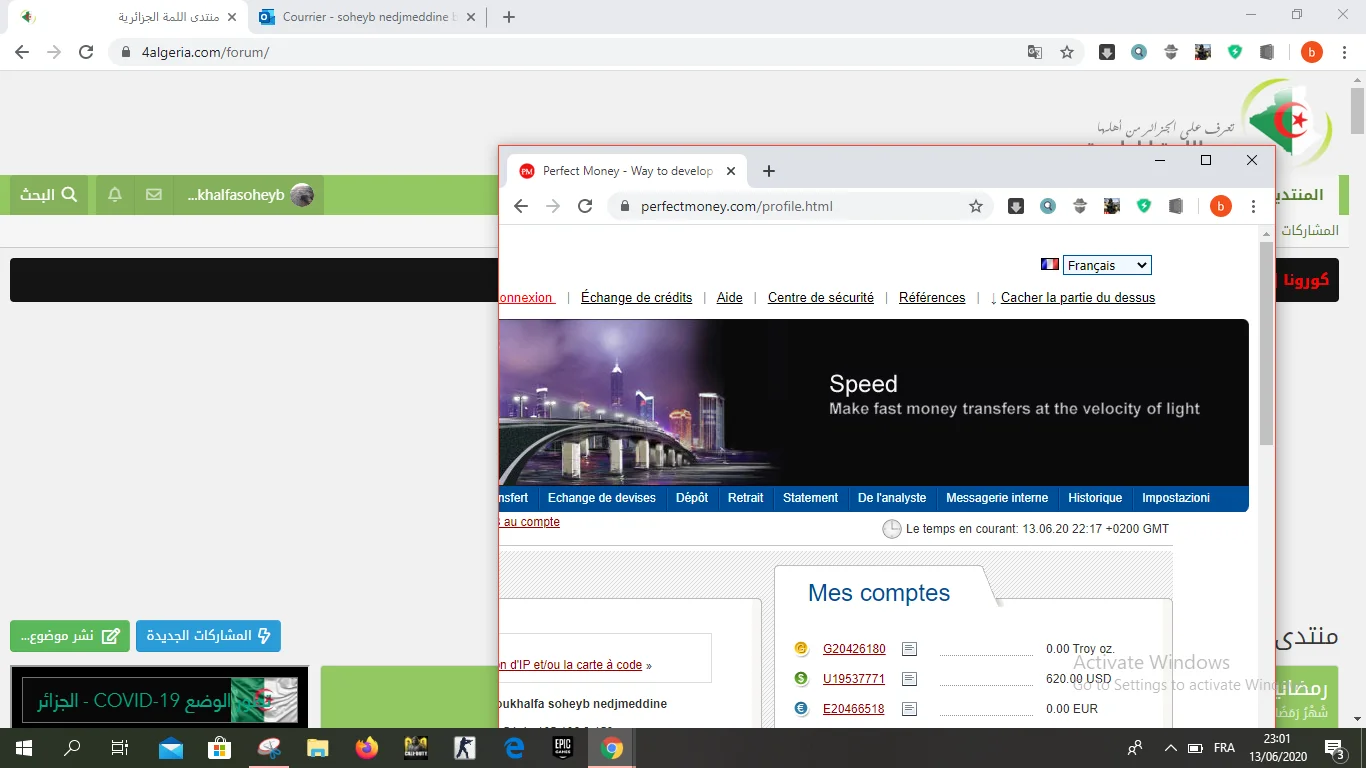
Task: Click the Aide link
Action: tap(730, 298)
